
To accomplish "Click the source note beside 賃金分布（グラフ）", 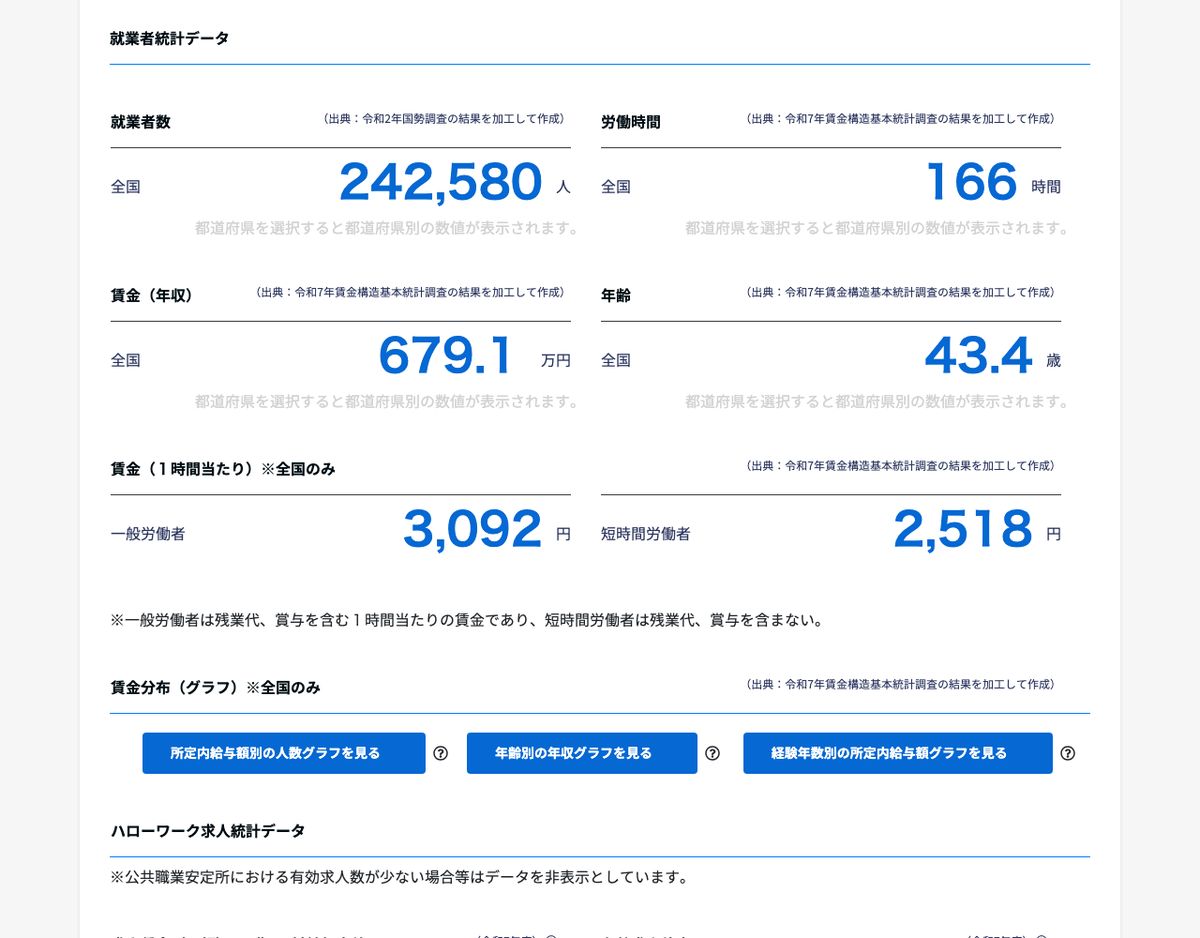I will (x=900, y=685).
